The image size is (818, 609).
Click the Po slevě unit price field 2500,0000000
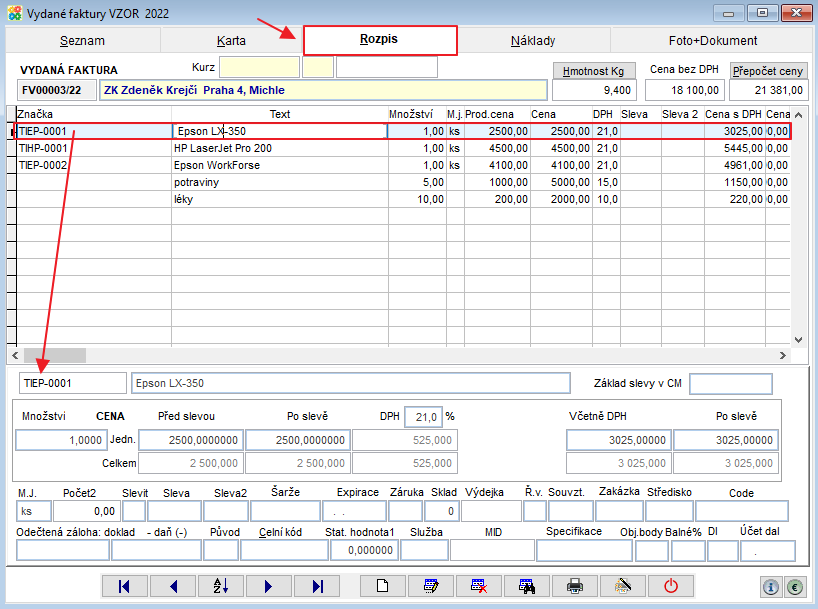[x=298, y=440]
